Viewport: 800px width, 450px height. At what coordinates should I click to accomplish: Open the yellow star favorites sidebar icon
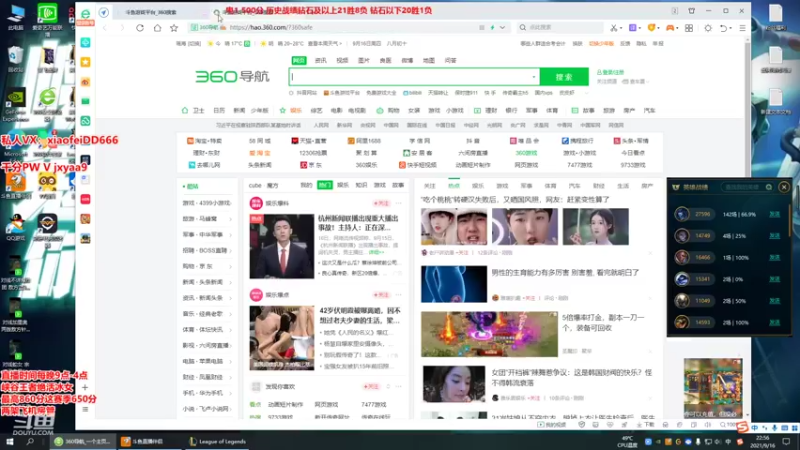(85, 62)
